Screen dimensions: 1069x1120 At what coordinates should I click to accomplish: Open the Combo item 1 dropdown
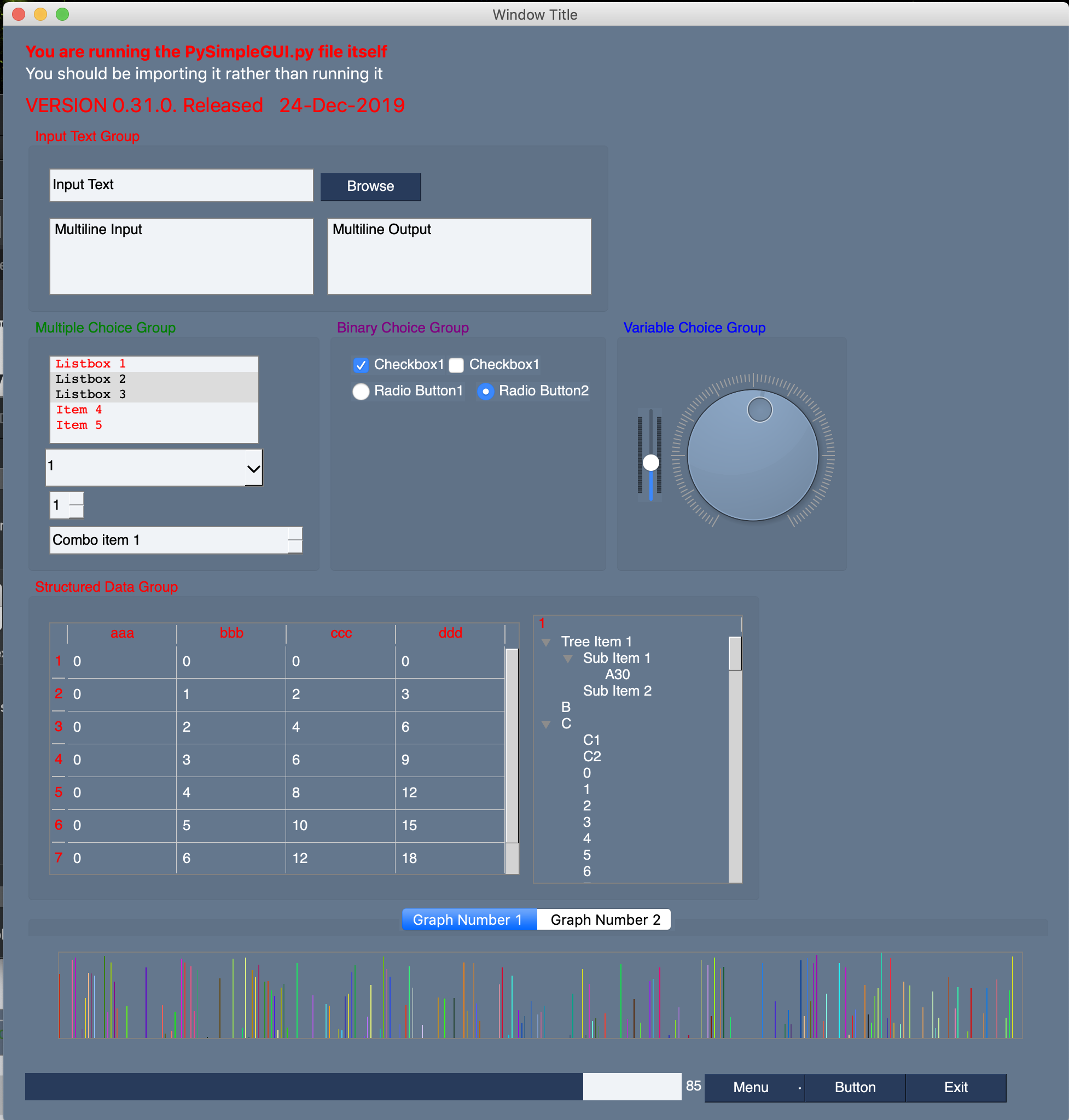[294, 539]
